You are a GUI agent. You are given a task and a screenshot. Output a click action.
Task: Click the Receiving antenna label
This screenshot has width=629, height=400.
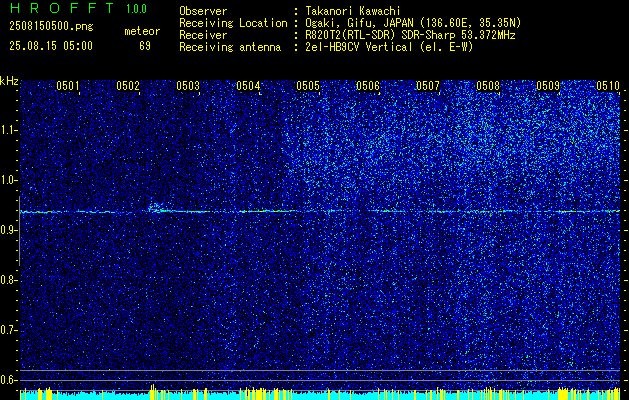(x=230, y=47)
